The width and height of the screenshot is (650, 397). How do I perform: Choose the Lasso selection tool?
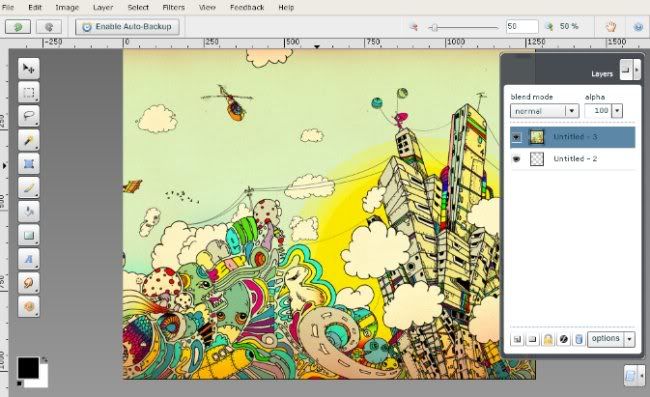click(x=29, y=116)
